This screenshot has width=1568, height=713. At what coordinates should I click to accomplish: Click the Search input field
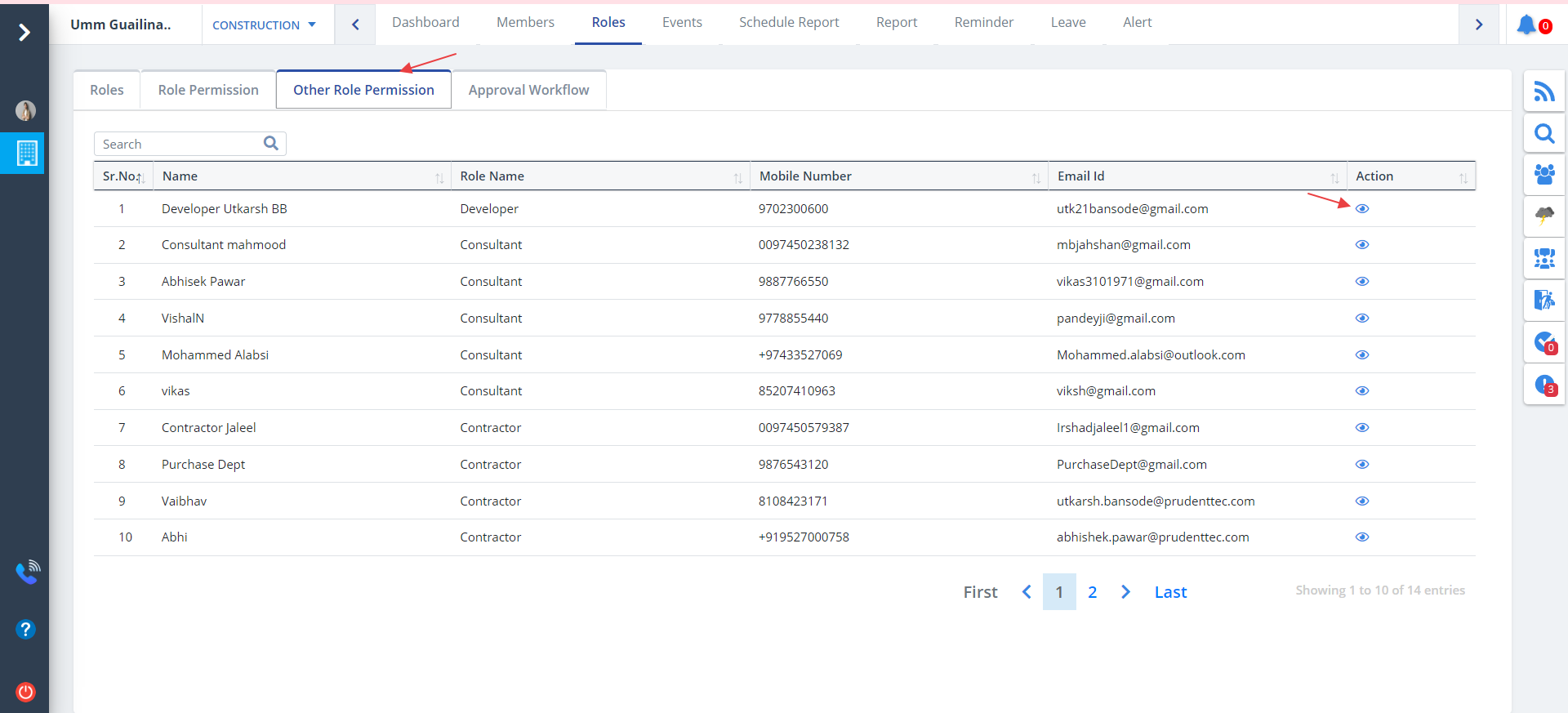coord(180,145)
